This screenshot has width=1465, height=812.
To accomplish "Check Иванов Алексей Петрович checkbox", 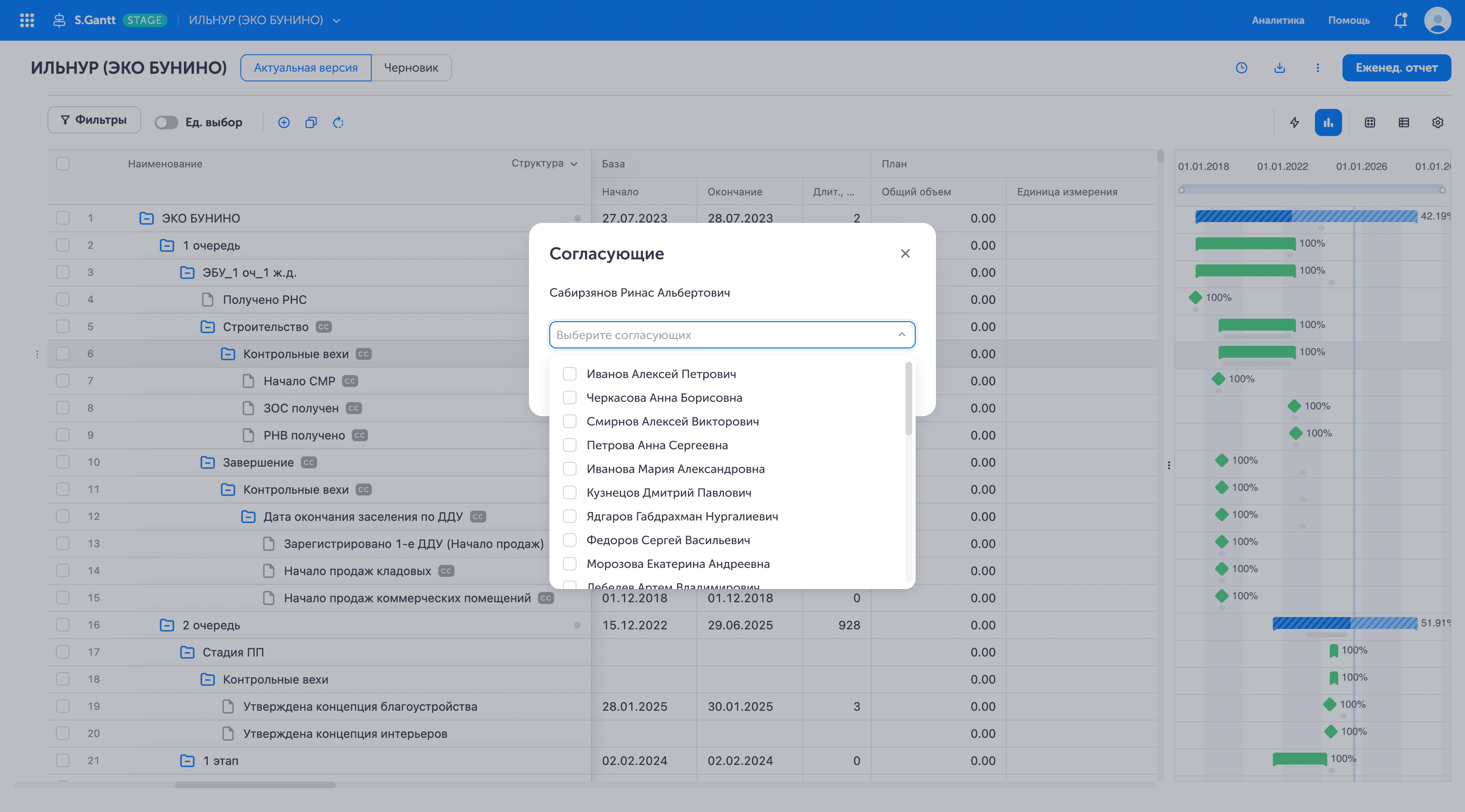I will [x=569, y=374].
